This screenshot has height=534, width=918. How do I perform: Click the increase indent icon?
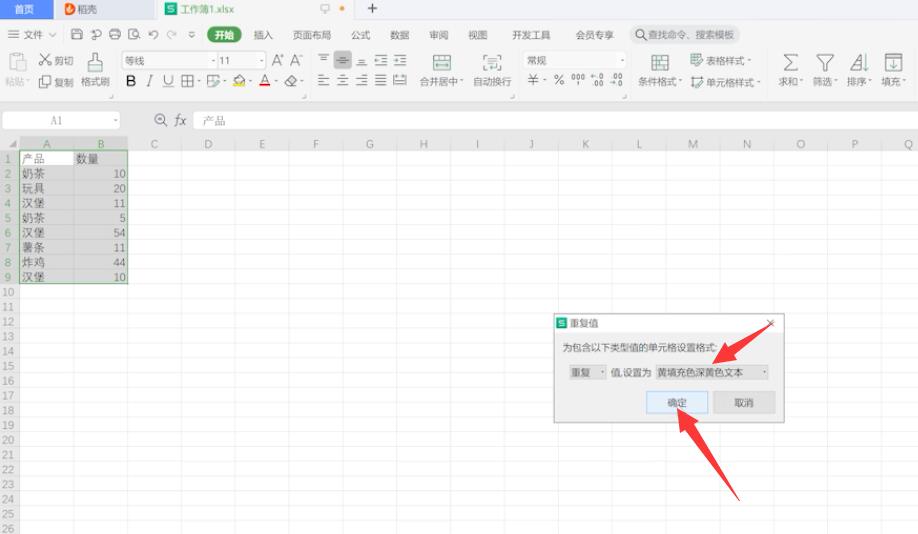pos(400,60)
